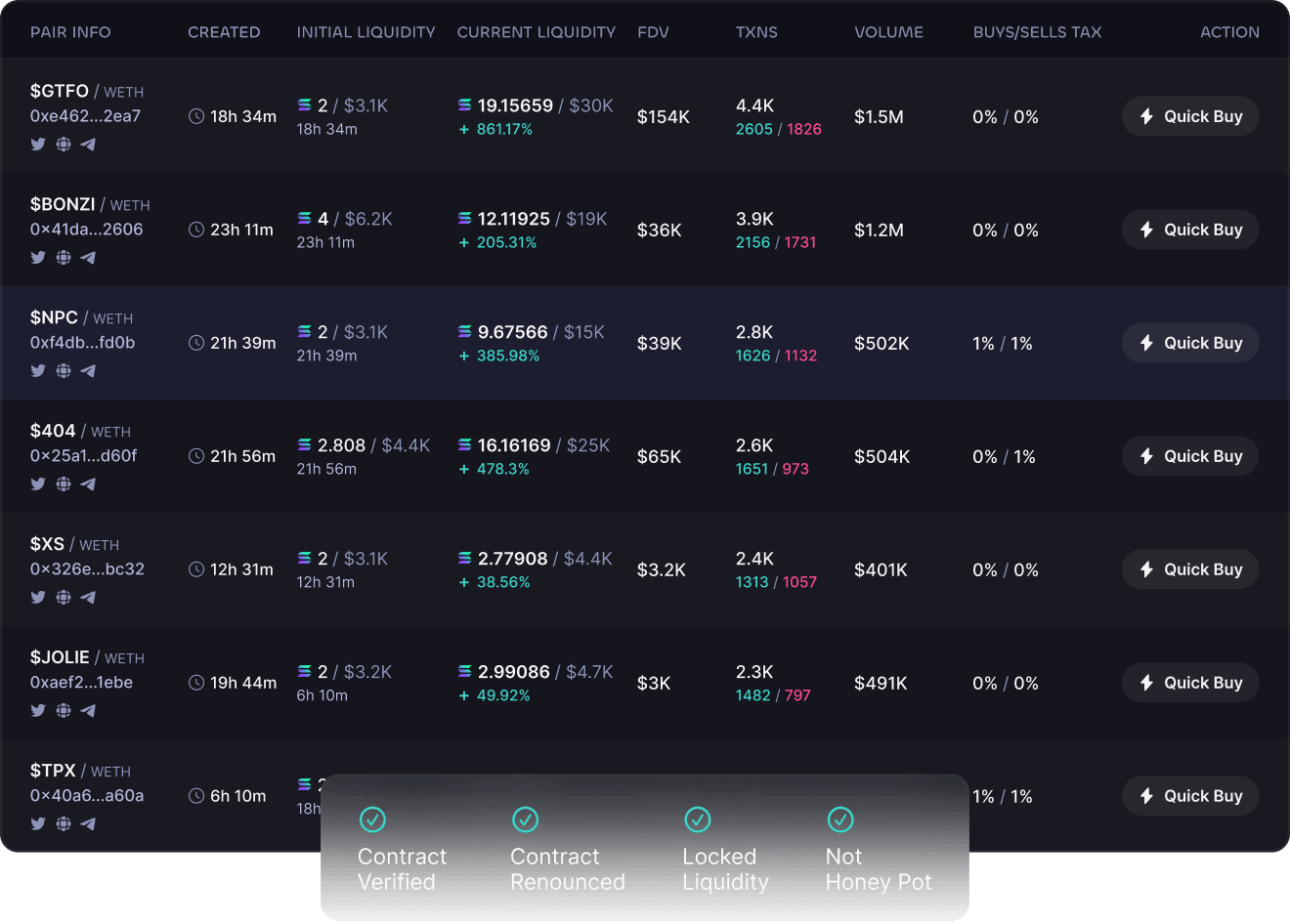Quick Buy the $GTFO token

pos(1189,116)
